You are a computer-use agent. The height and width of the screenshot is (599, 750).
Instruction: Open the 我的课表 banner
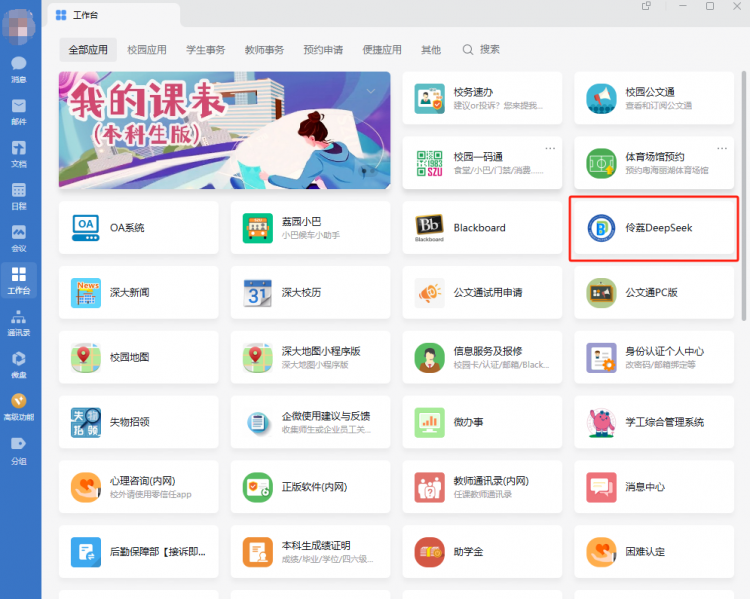pyautogui.click(x=224, y=130)
